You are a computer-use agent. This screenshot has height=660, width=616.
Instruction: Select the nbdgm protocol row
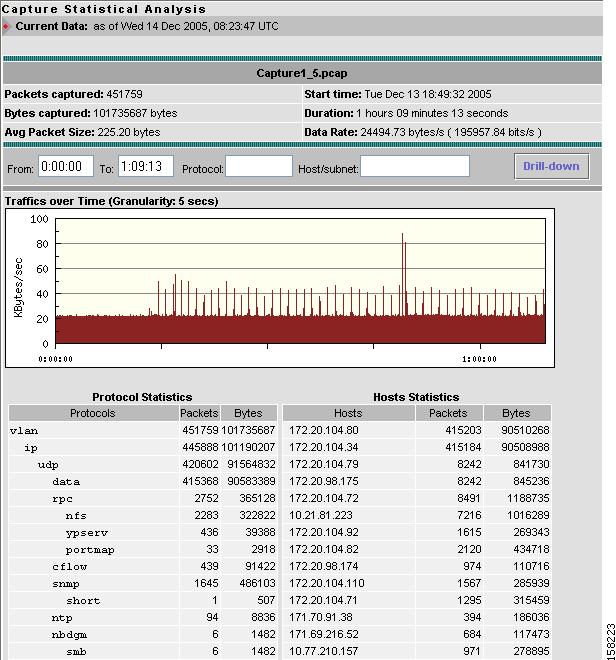tap(143, 634)
